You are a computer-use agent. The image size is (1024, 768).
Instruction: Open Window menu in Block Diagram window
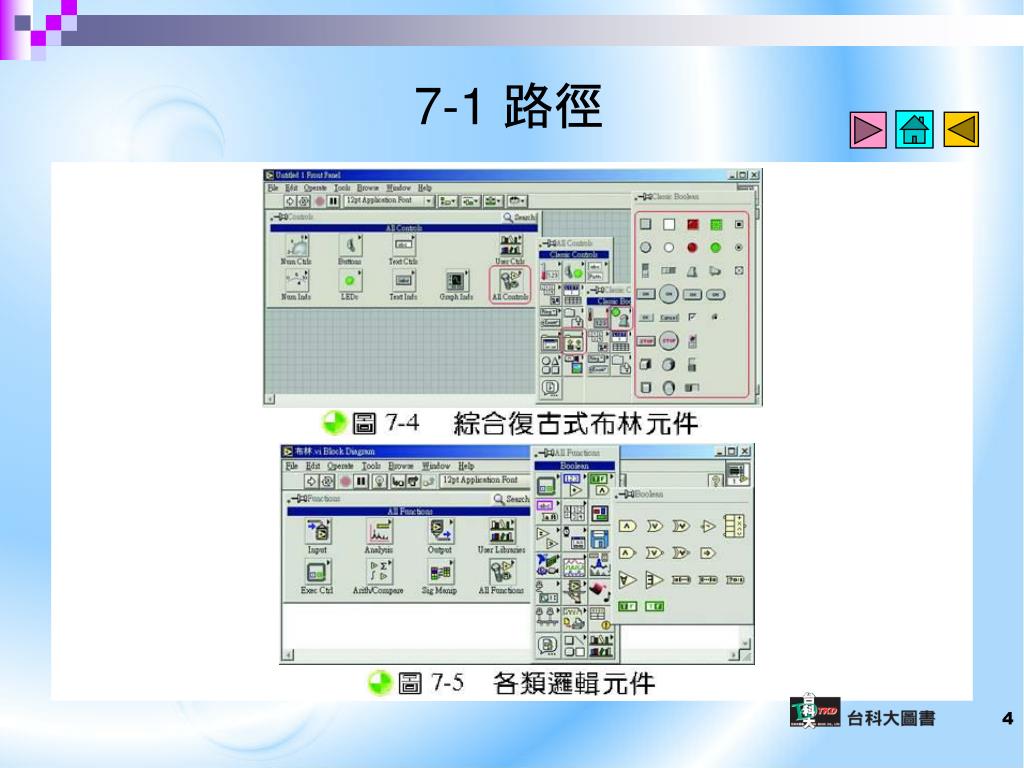tap(436, 466)
